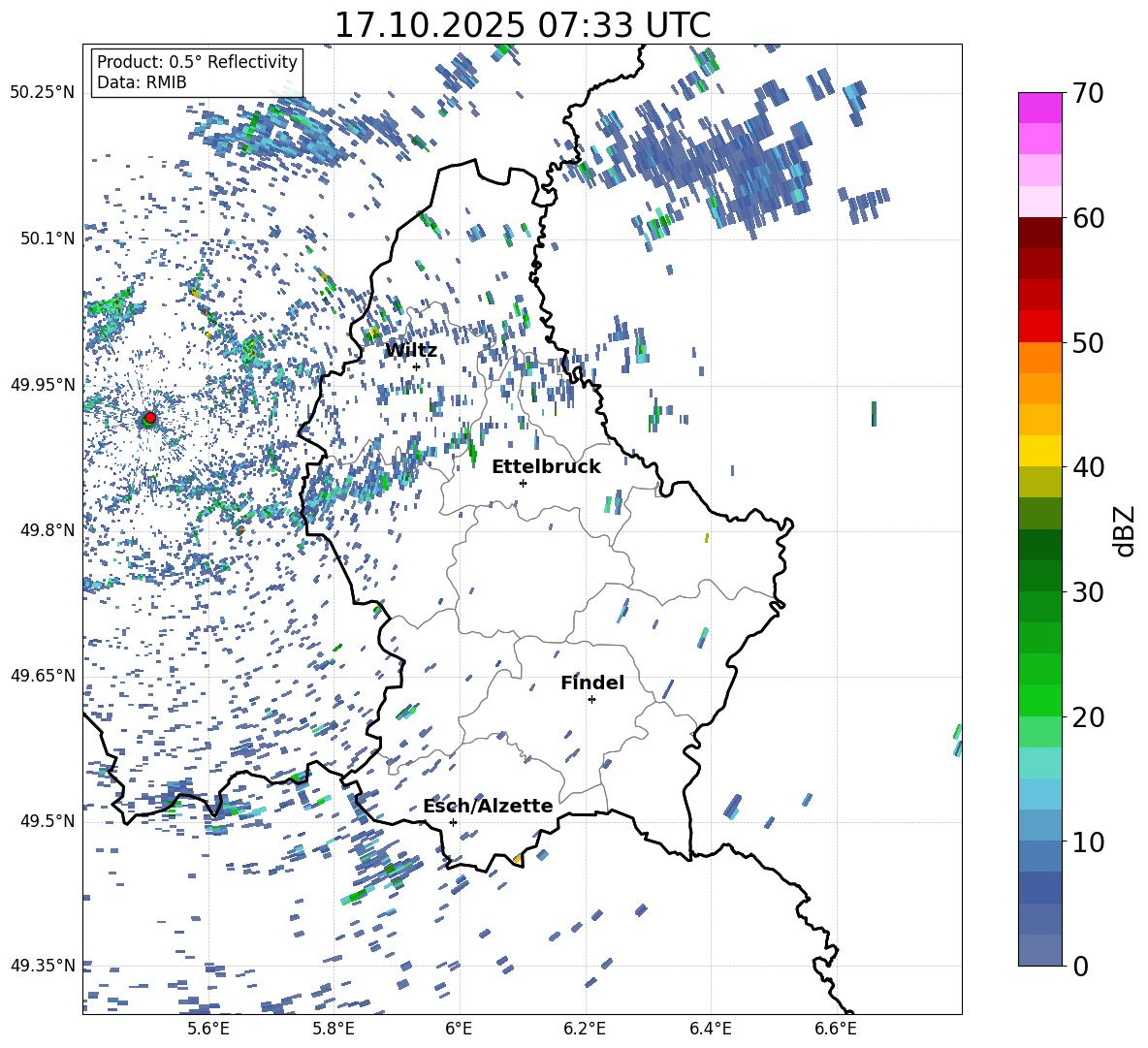This screenshot has height=1048, width=1148.
Task: Select the orange echo on Luxembourg's southern border
Action: (x=517, y=859)
